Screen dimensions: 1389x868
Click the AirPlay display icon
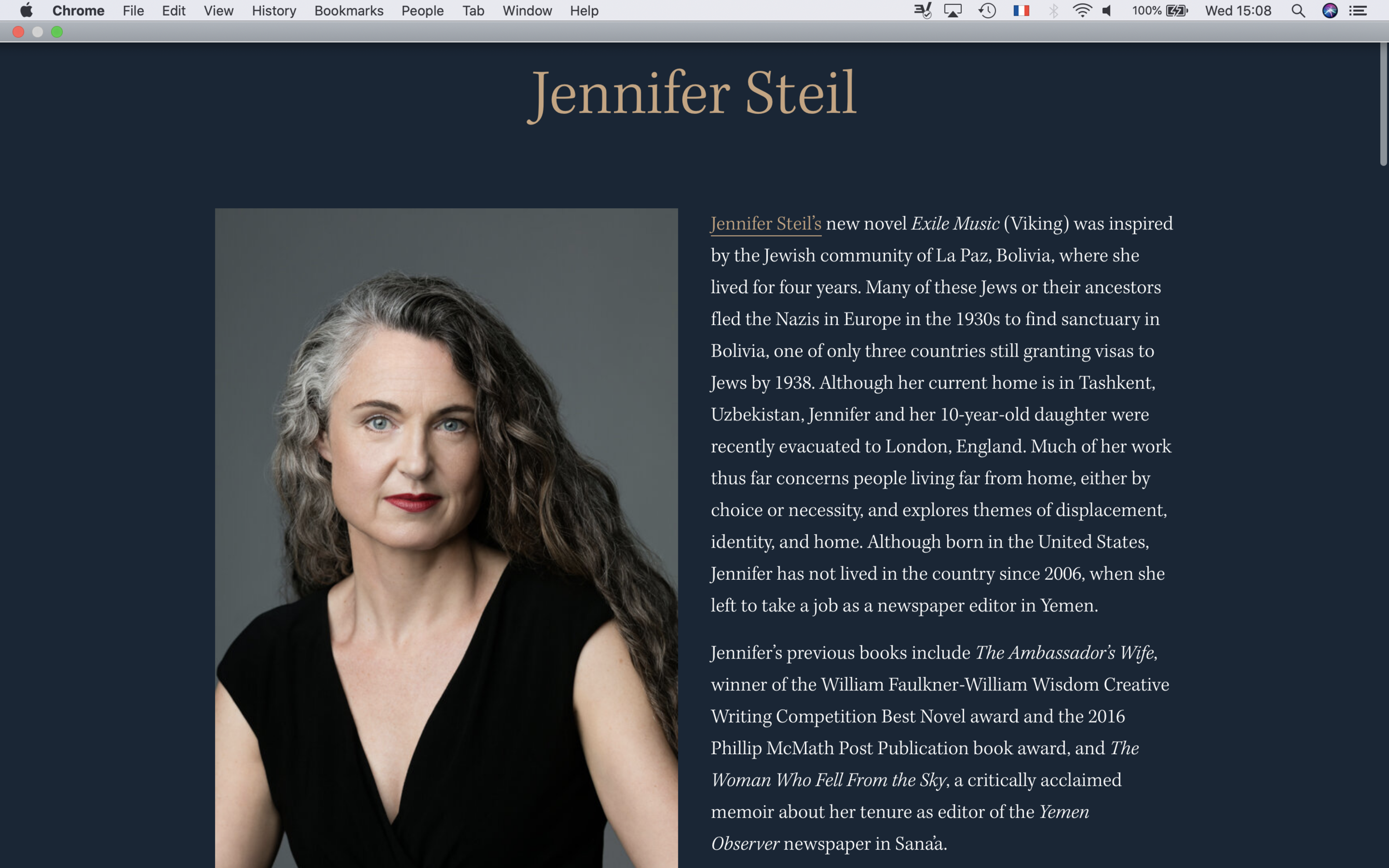coord(953,11)
